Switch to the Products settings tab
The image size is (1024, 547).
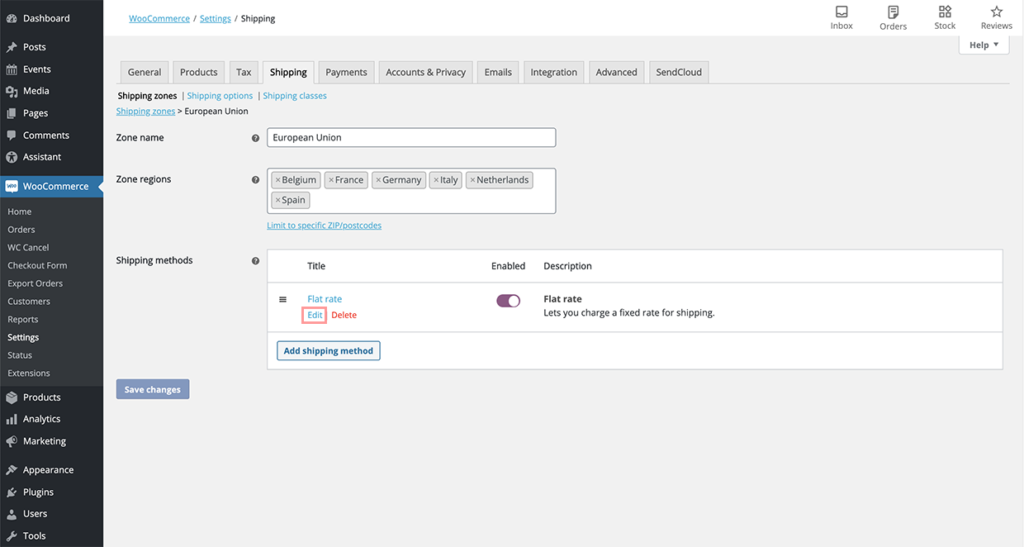pos(199,72)
